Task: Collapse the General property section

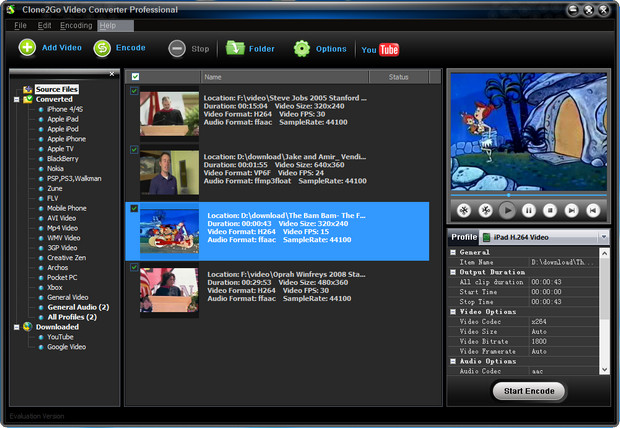Action: 453,252
